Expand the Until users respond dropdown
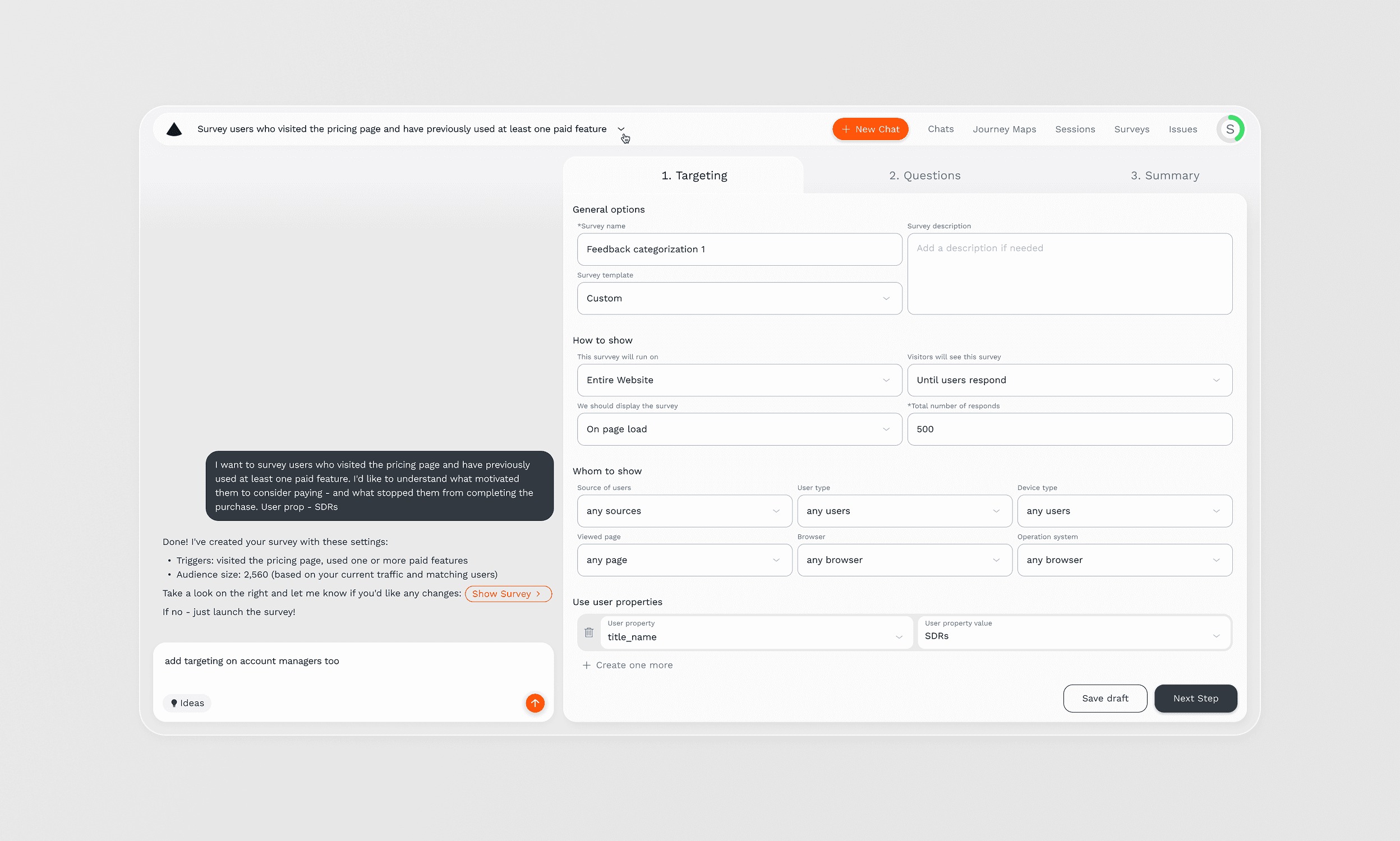Viewport: 1400px width, 841px height. 1069,380
